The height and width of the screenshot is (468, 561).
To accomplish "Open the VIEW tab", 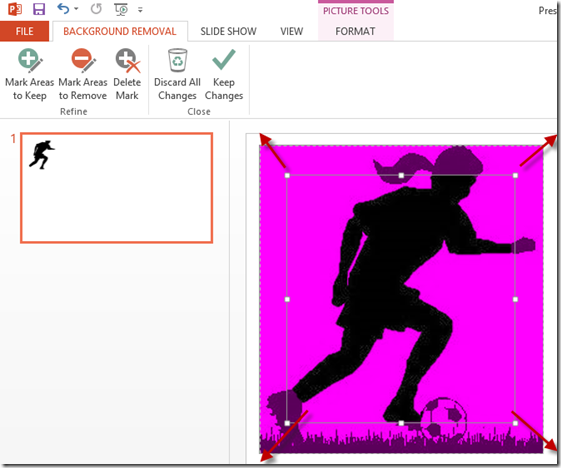I will 292,31.
